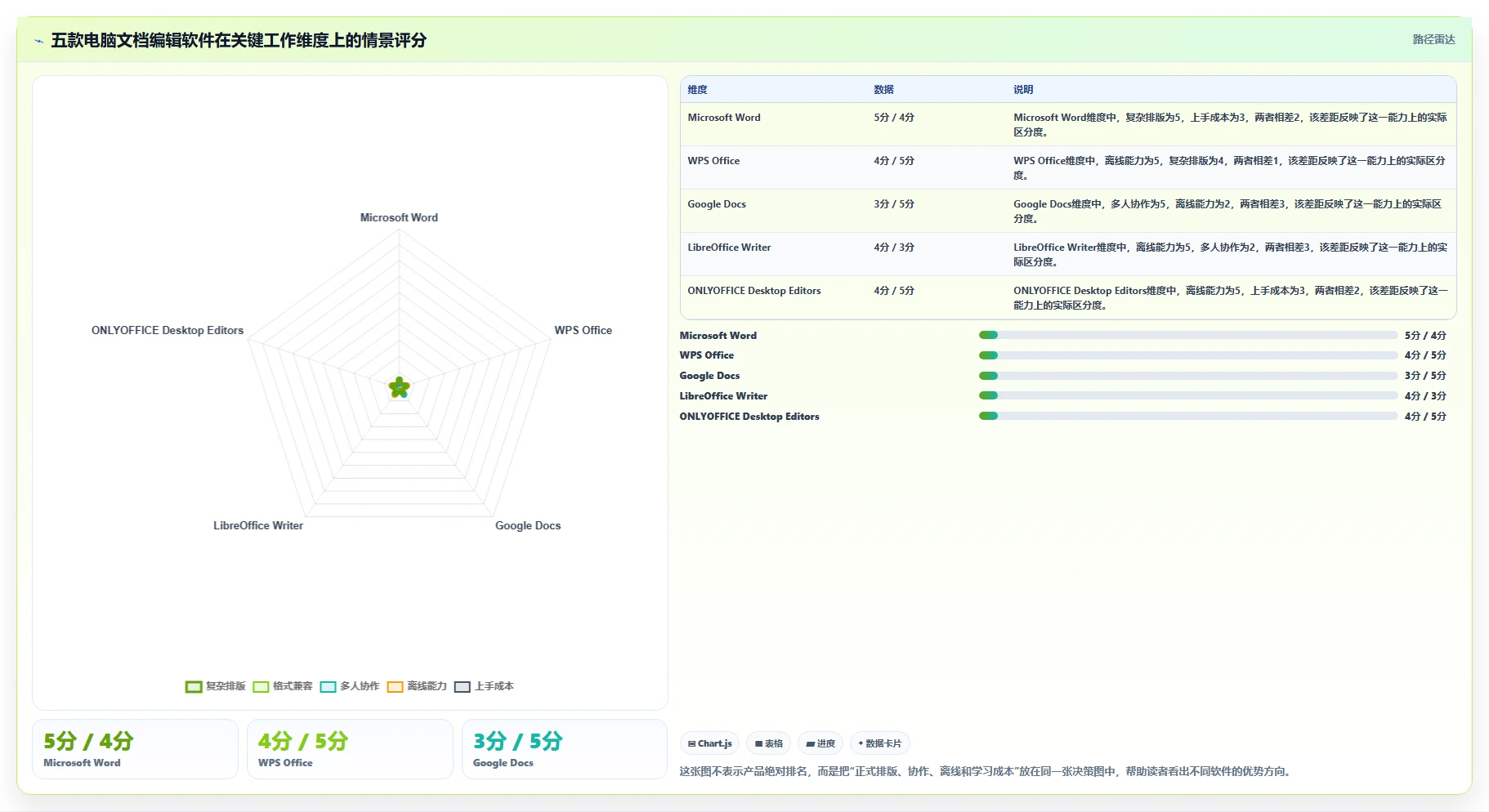This screenshot has height=812, width=1489.
Task: Click 3分 / 5分 cell in Google Docs row
Action: [894, 204]
